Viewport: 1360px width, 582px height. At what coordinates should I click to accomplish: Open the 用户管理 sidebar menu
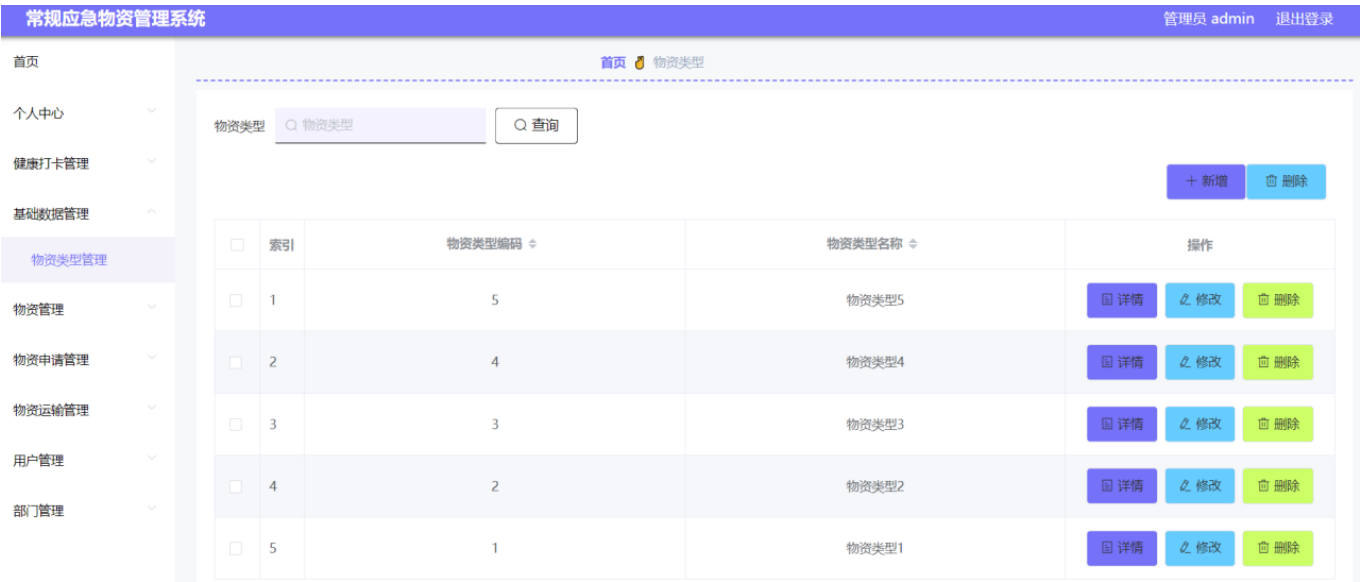point(87,460)
